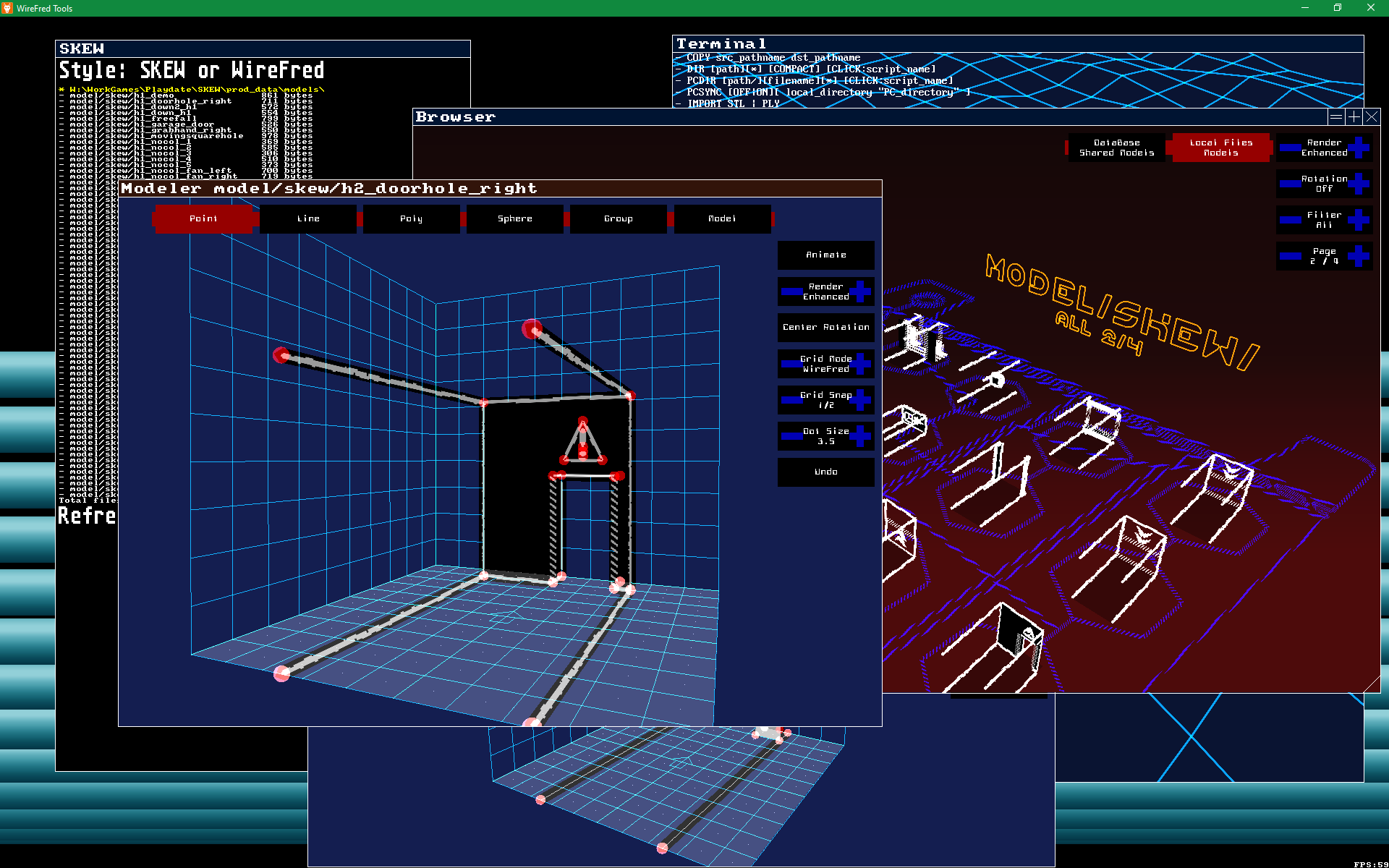Increase Dot Size with plus icon
This screenshot has width=1389, height=868.
tap(860, 436)
